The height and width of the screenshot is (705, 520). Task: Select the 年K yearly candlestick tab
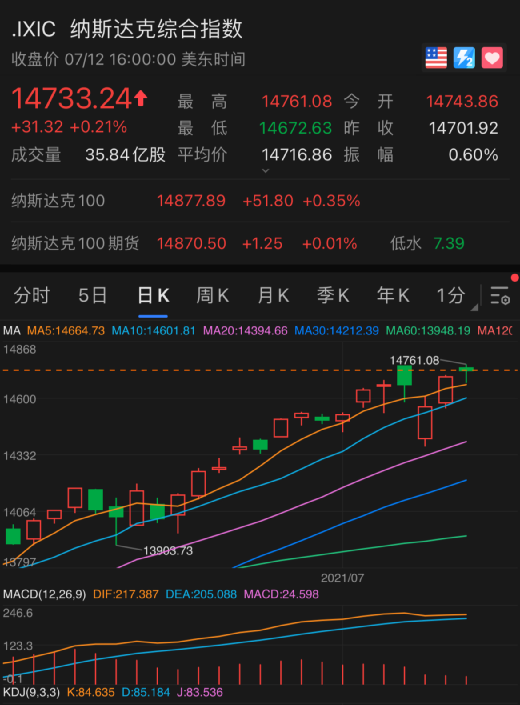(x=393, y=296)
